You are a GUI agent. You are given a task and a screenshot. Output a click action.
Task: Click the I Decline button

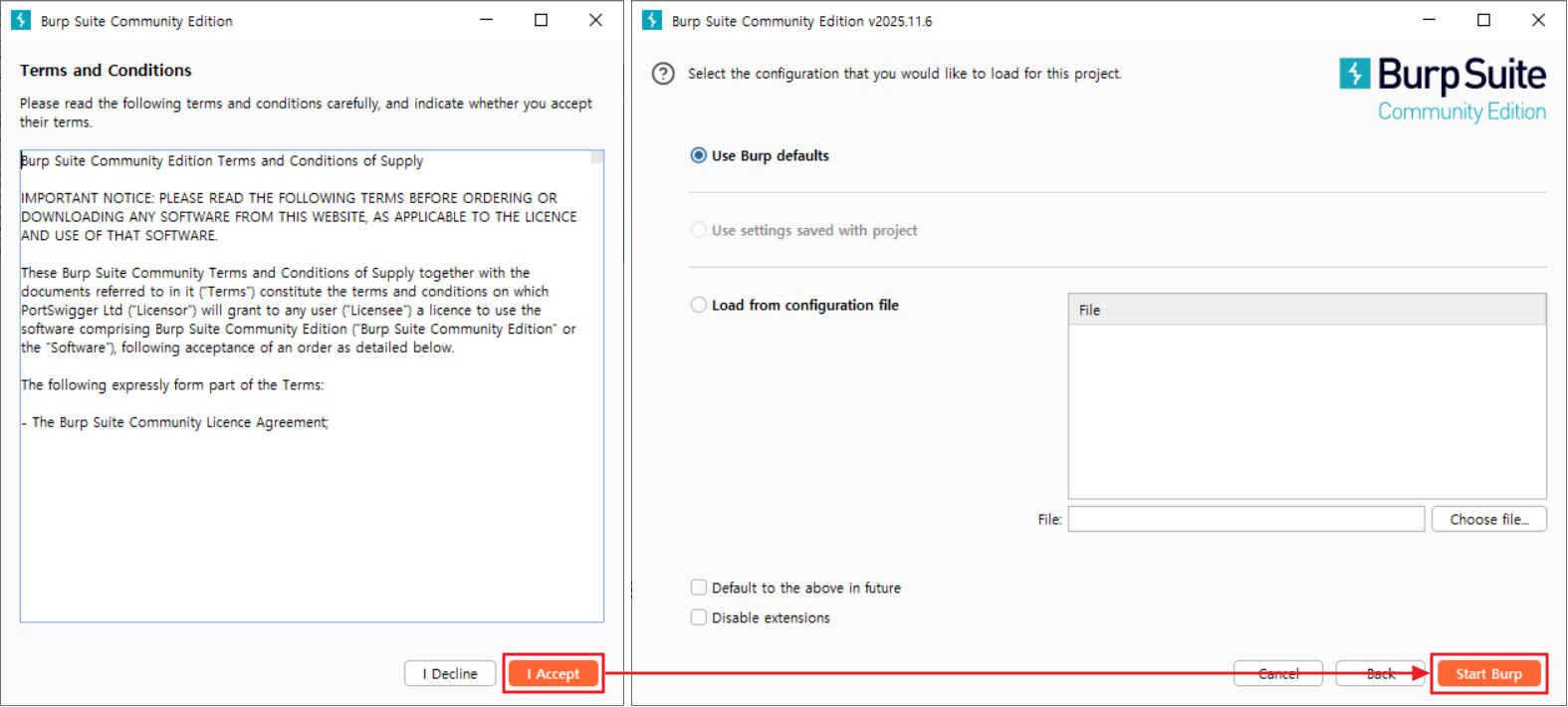(450, 673)
